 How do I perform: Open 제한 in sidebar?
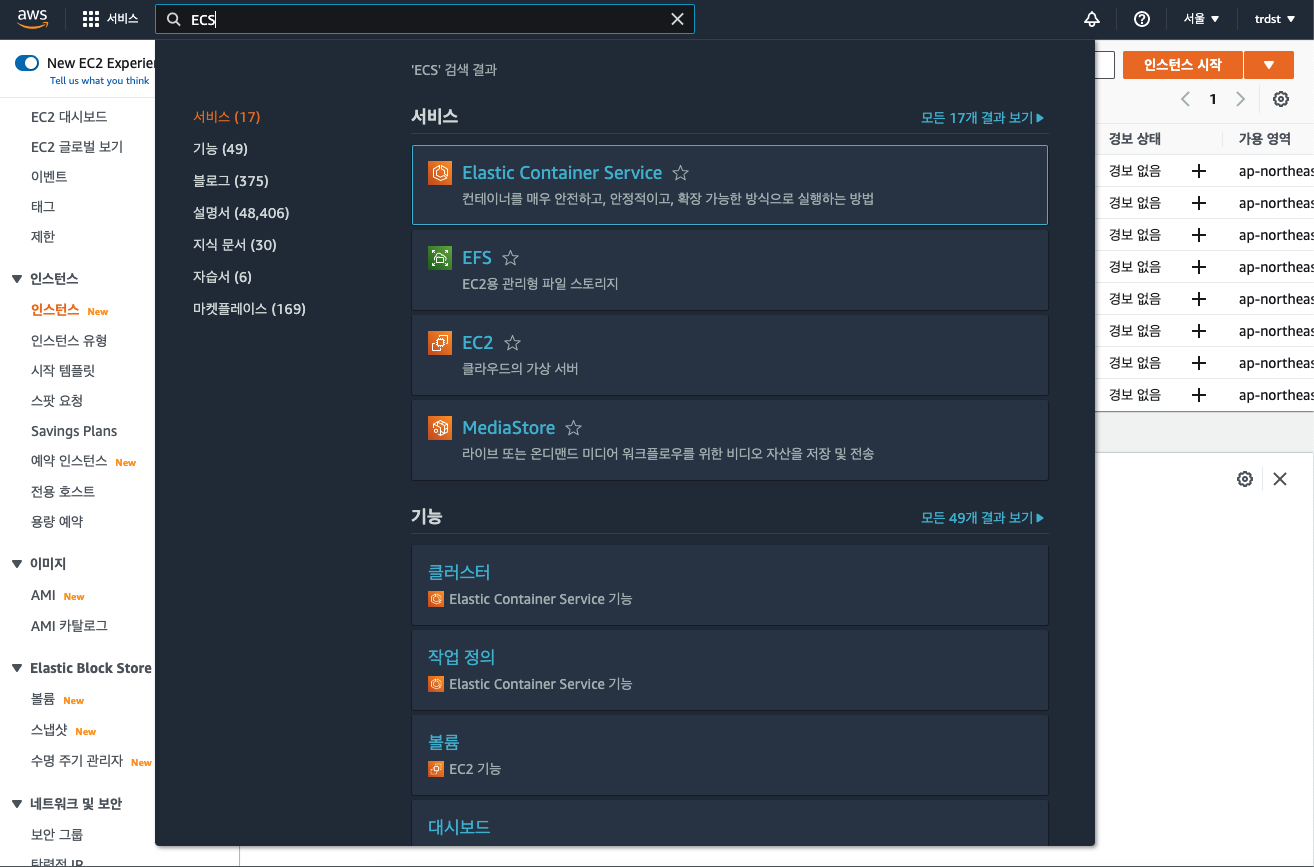point(43,237)
